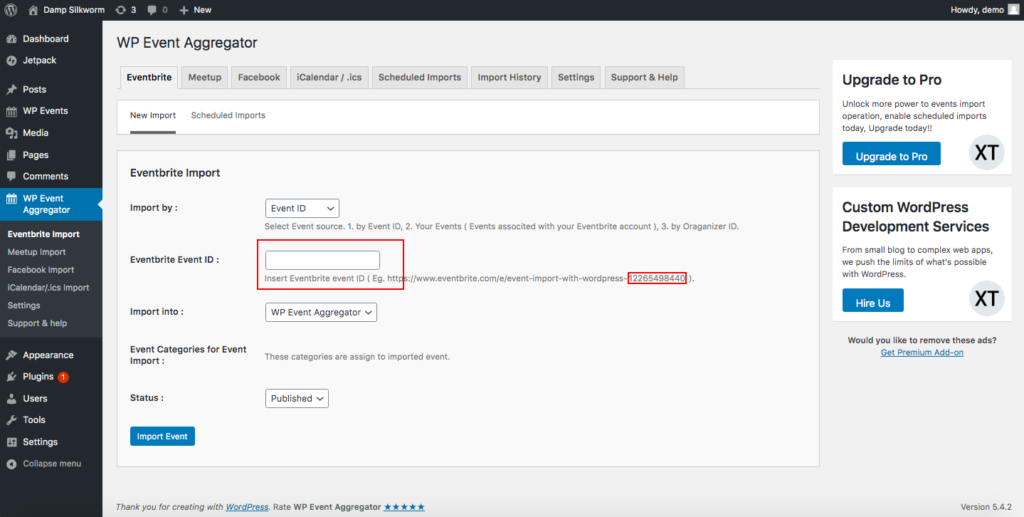Click the plus New icon in admin bar
1024x517 pixels.
tap(184, 10)
